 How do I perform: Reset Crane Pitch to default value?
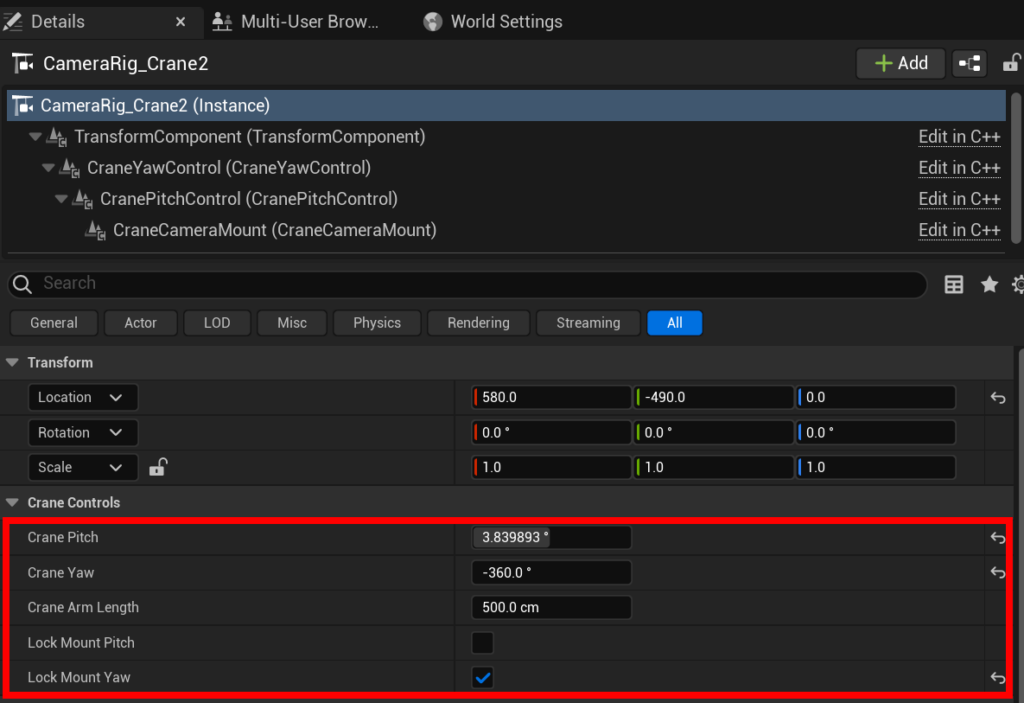click(997, 538)
